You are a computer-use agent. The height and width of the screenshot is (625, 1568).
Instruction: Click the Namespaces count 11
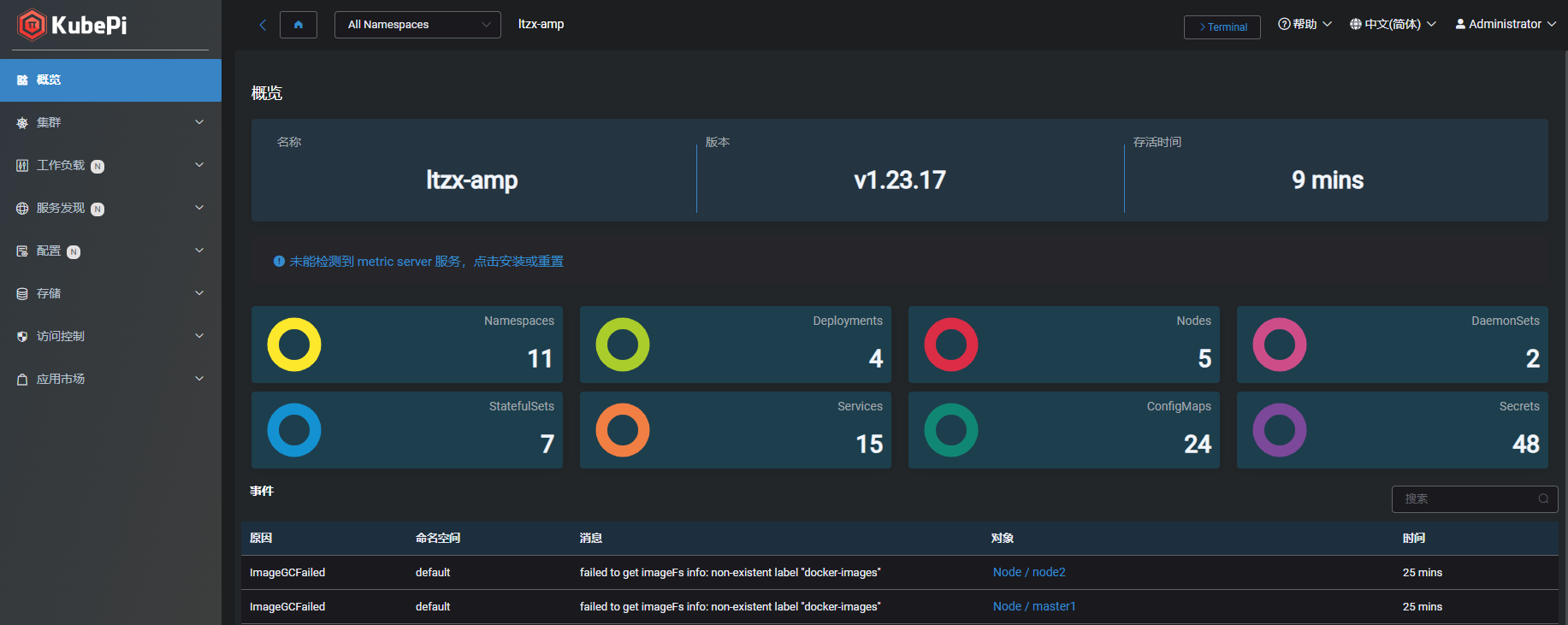point(540,359)
